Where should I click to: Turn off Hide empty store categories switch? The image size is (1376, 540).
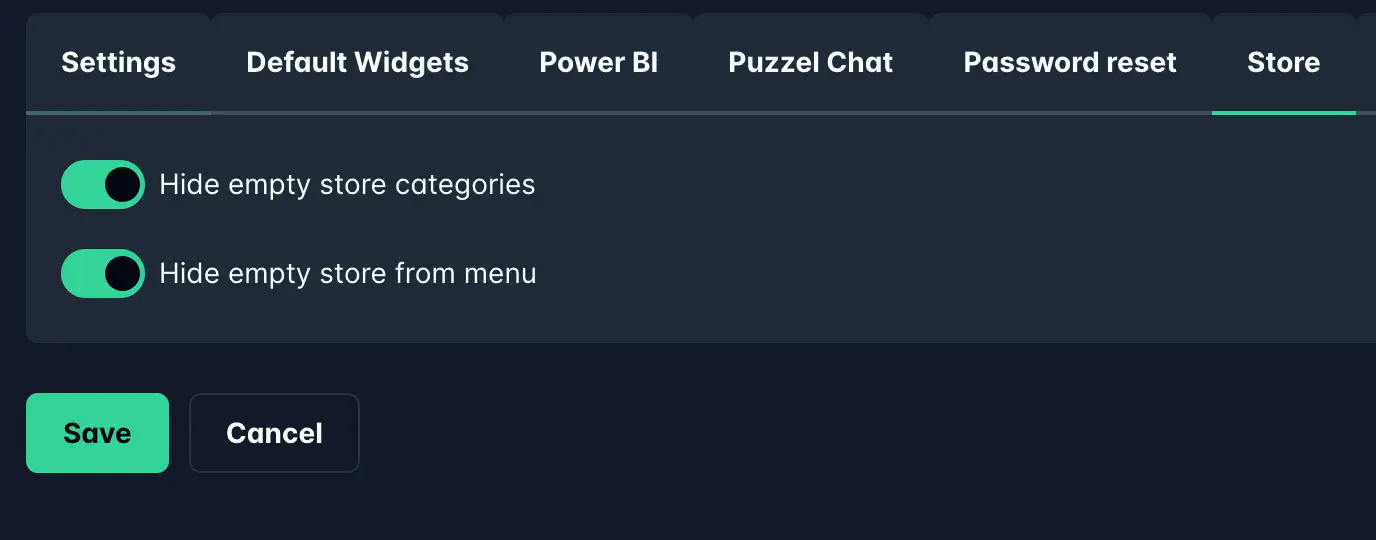click(103, 185)
